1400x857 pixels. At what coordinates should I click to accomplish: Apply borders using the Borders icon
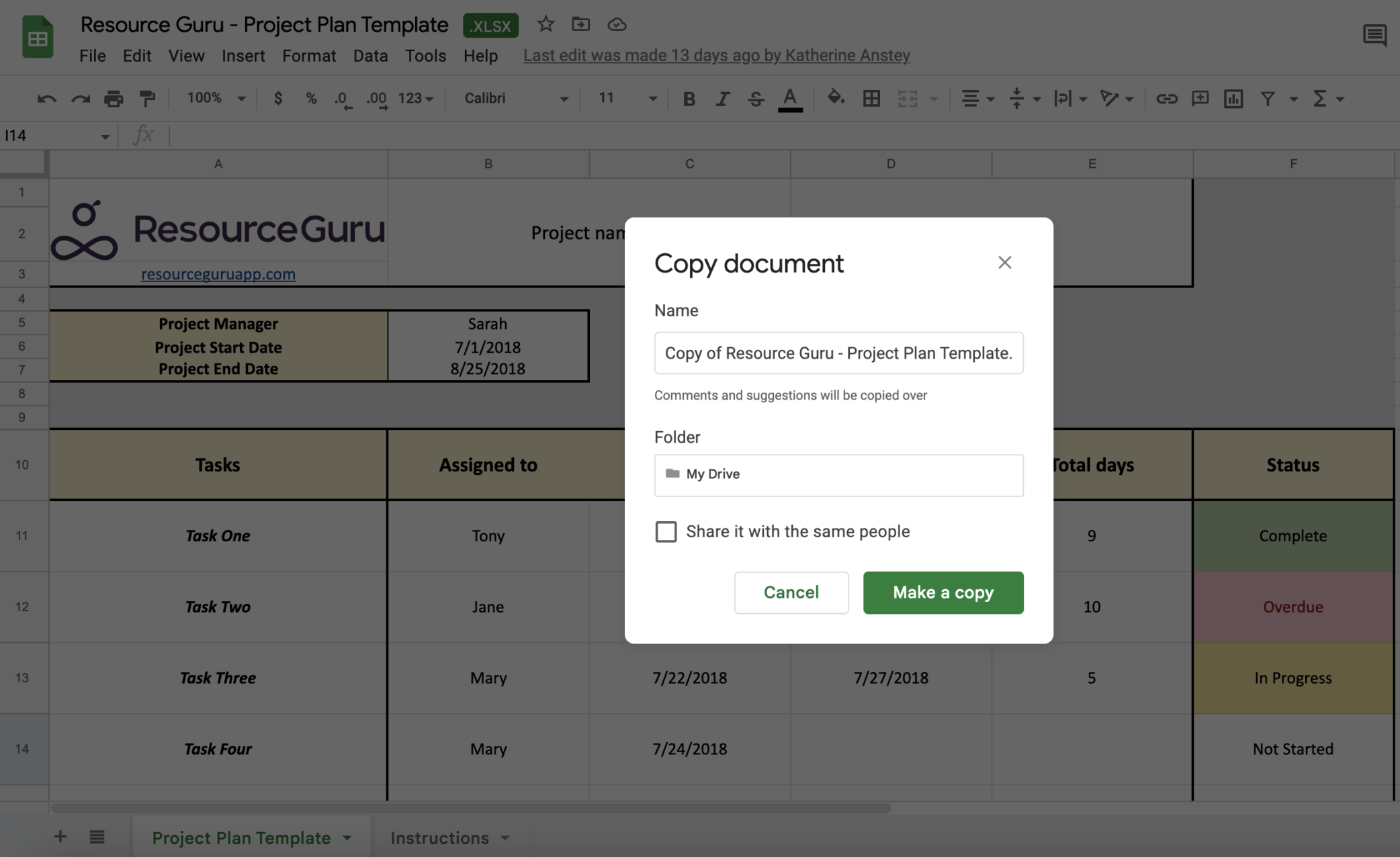point(872,98)
